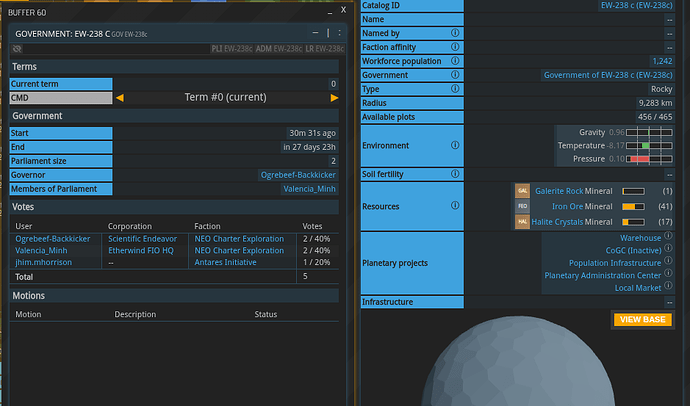Screen dimensions: 690x406
Task: Click the Temperature environment gauge
Action: pos(649,146)
